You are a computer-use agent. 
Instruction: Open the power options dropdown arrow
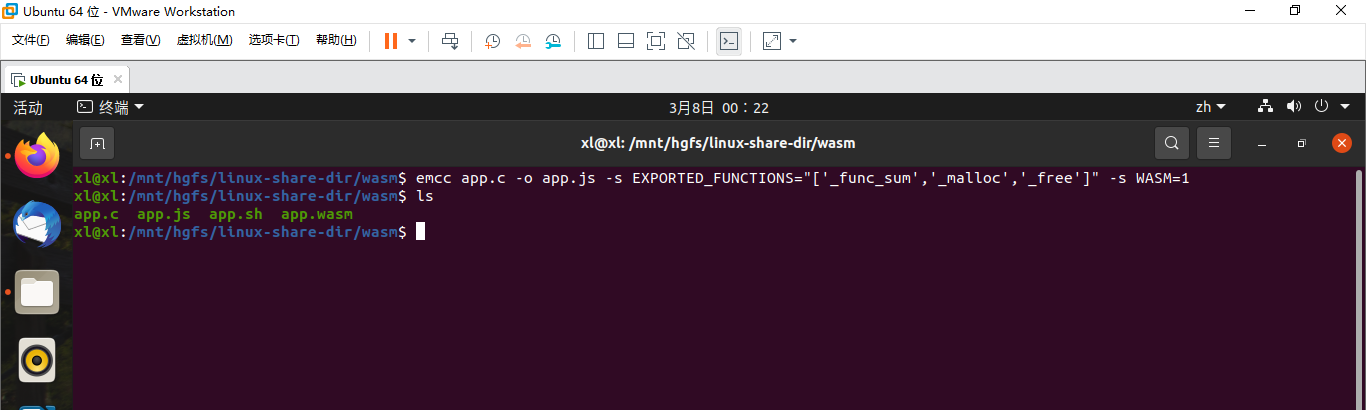pyautogui.click(x=412, y=41)
